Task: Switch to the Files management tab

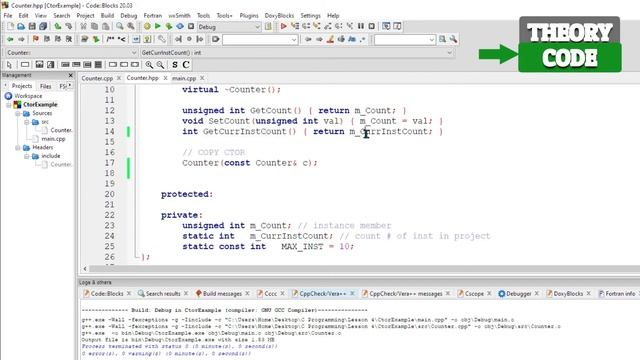Action: click(x=45, y=86)
